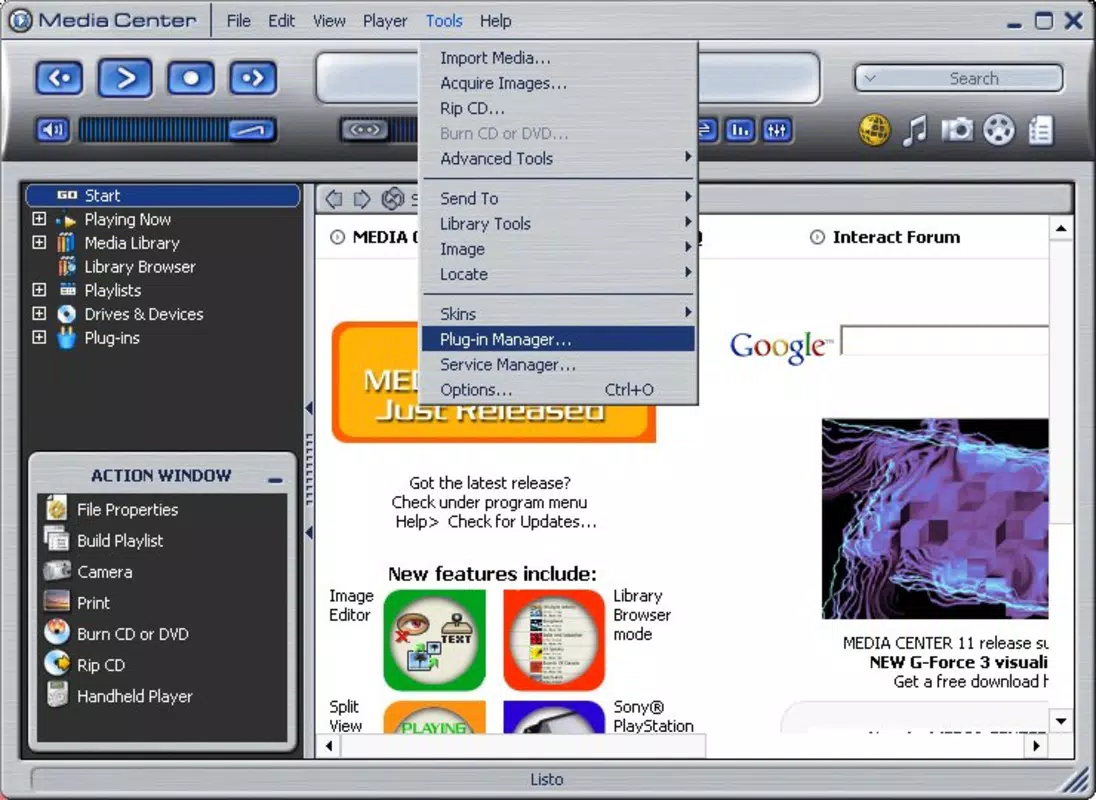This screenshot has height=800, width=1096.
Task: Click the Google search input field
Action: click(x=944, y=340)
